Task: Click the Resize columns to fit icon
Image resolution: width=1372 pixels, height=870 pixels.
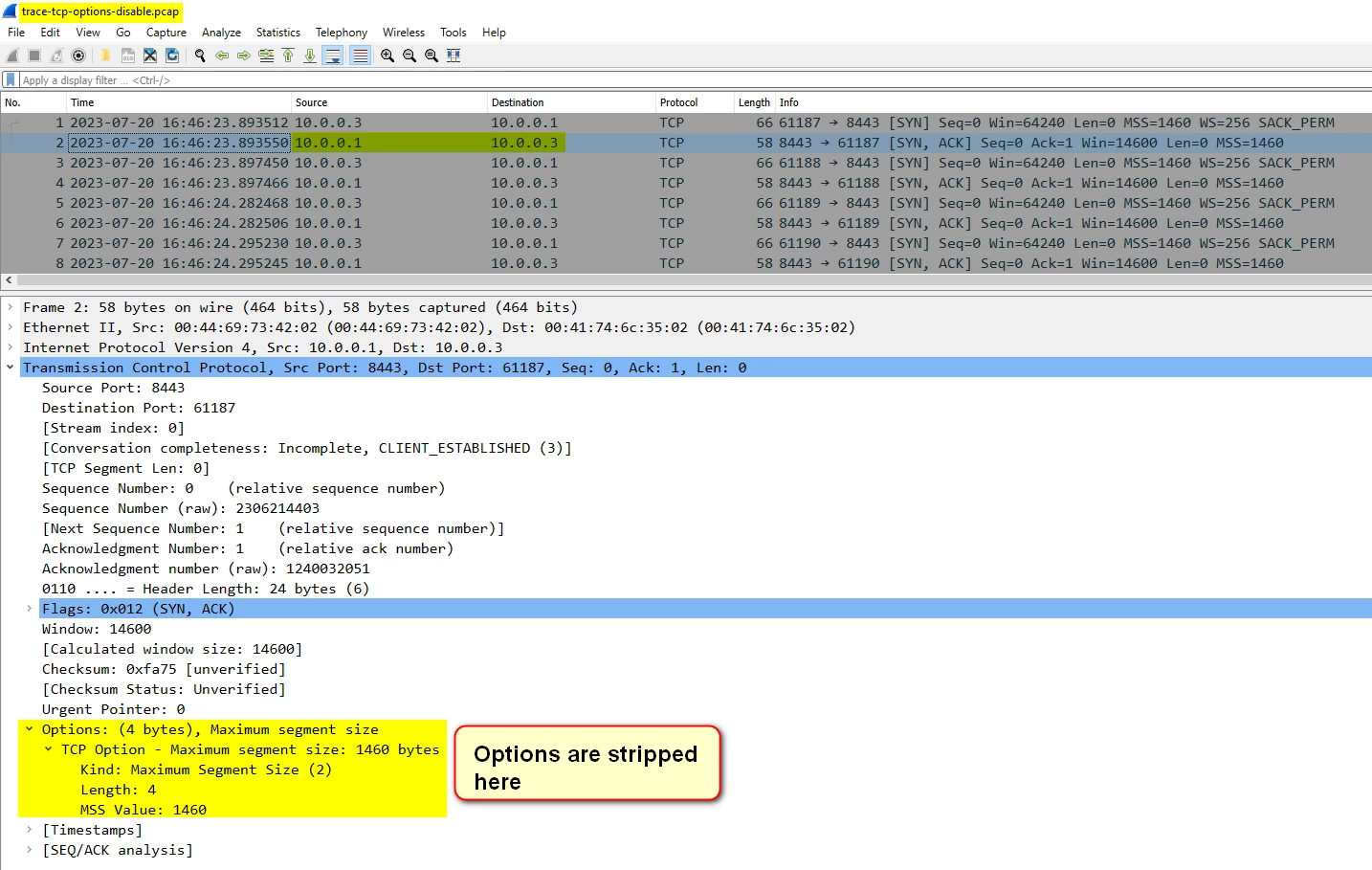Action: 454,56
